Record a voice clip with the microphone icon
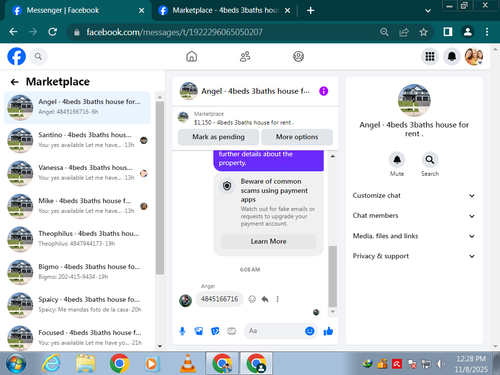 [182, 331]
